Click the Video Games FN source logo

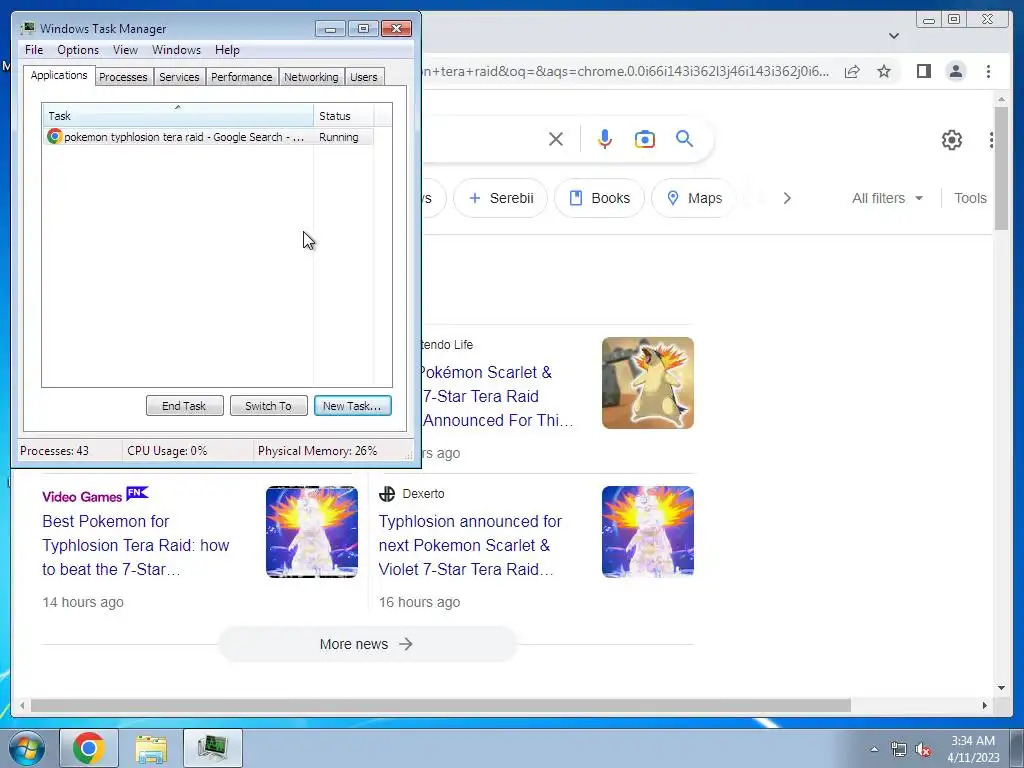(x=95, y=495)
